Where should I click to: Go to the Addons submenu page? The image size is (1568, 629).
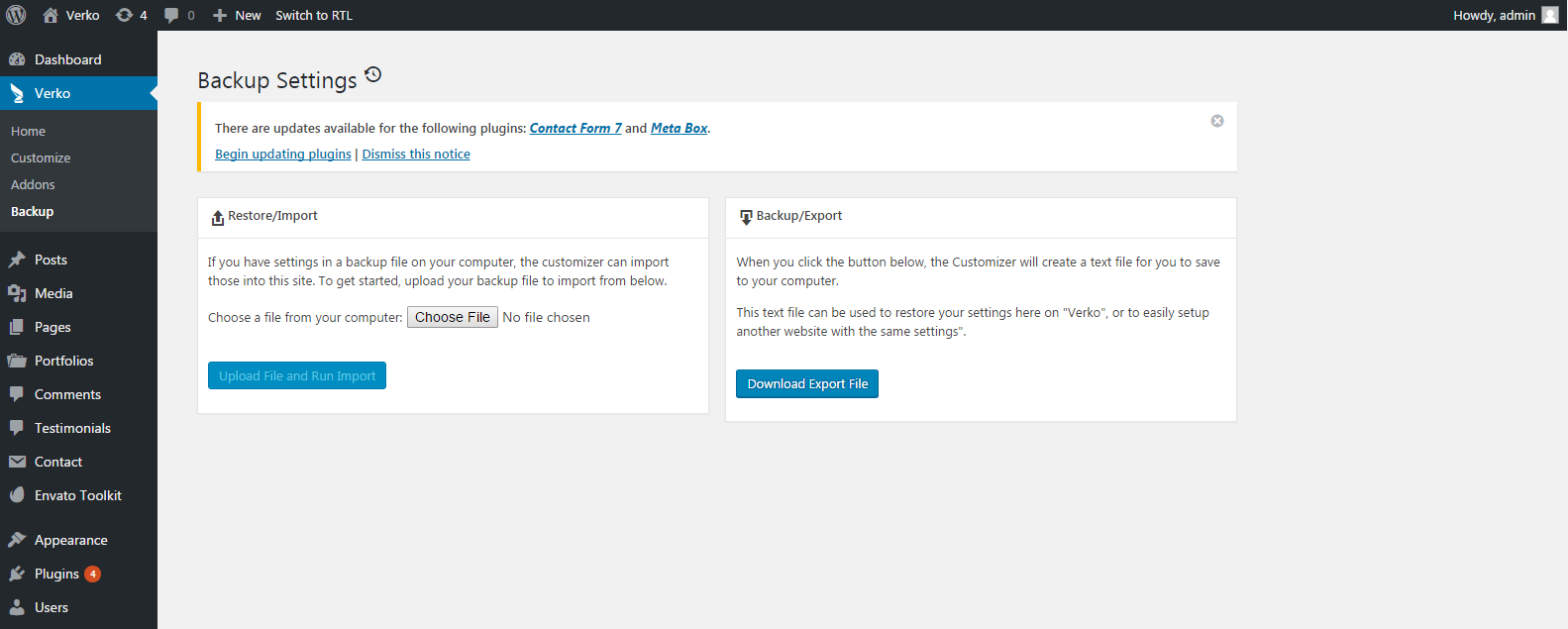pos(33,184)
